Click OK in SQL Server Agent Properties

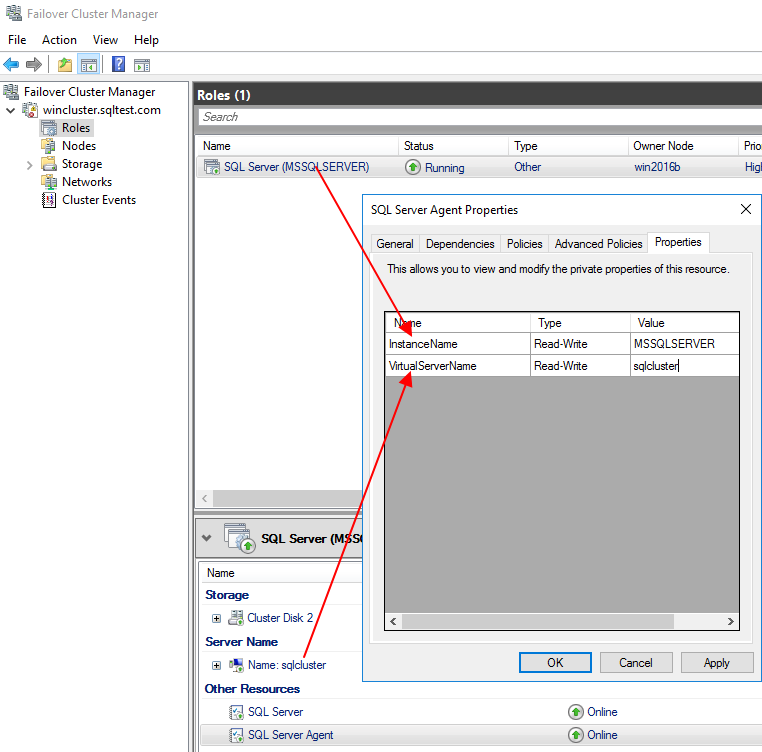[x=555, y=663]
